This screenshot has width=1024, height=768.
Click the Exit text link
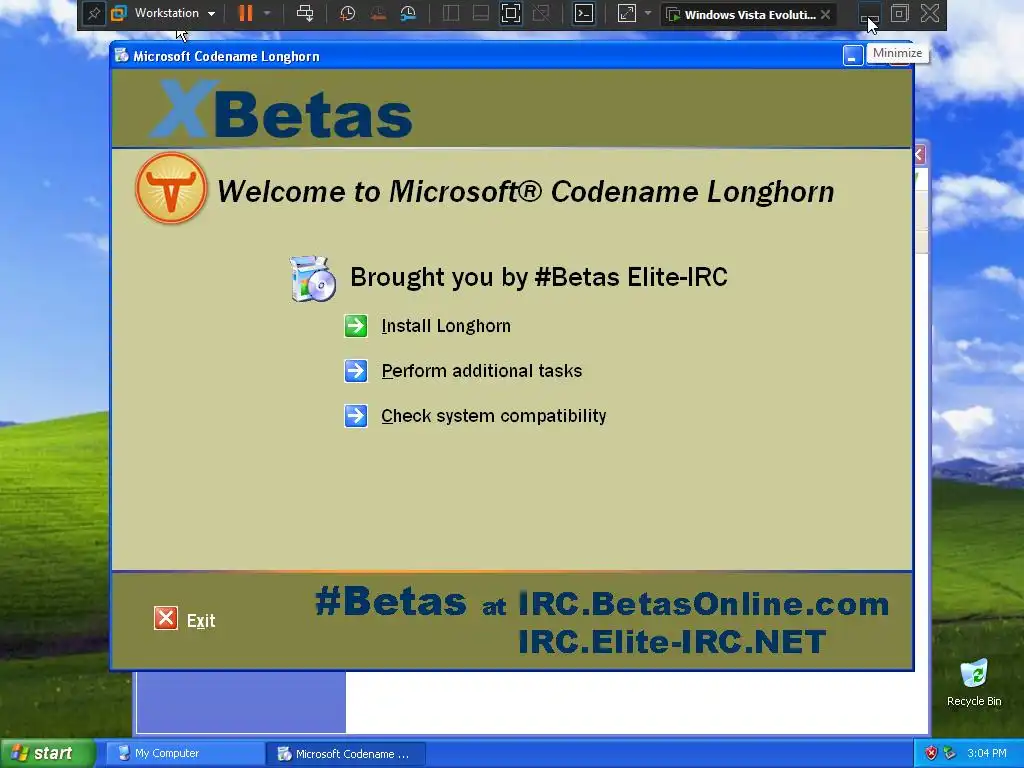201,620
